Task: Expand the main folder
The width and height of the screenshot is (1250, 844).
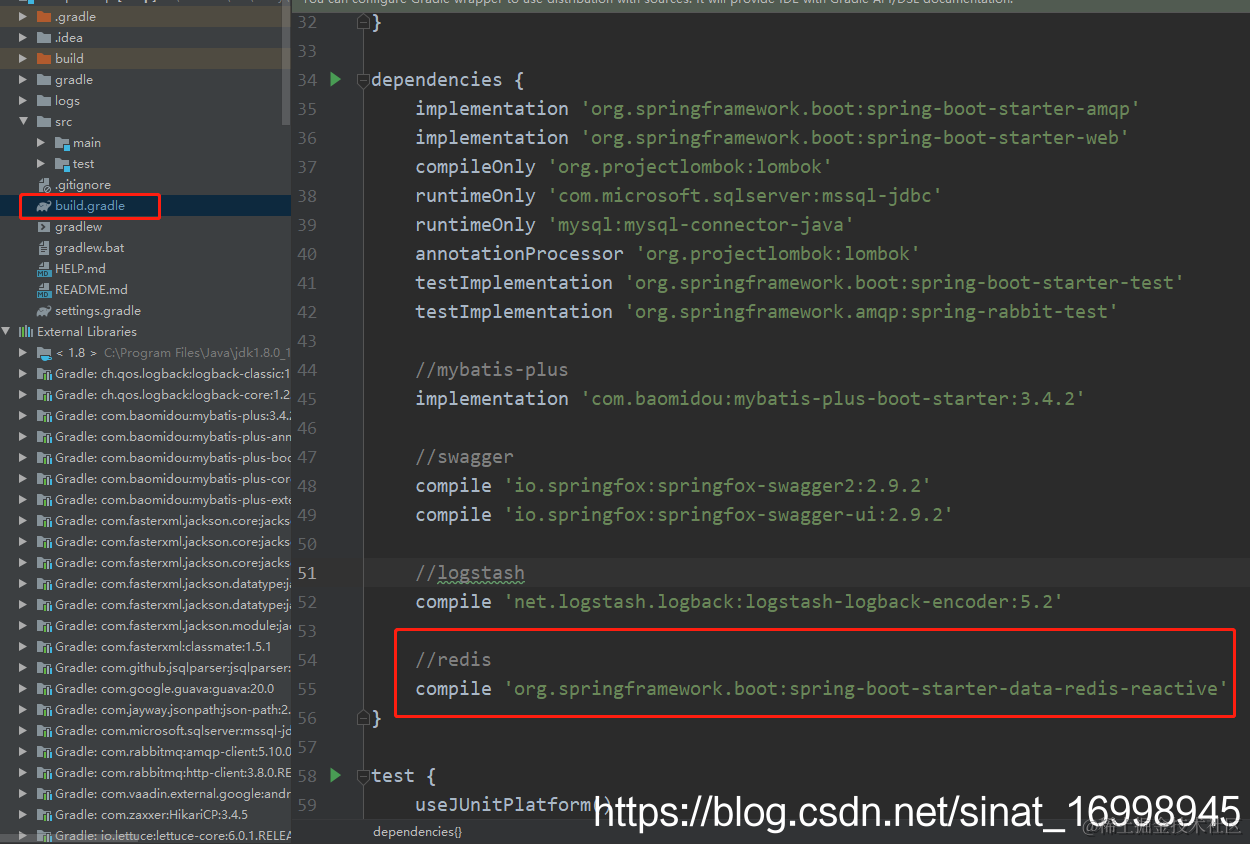Action: coord(42,142)
